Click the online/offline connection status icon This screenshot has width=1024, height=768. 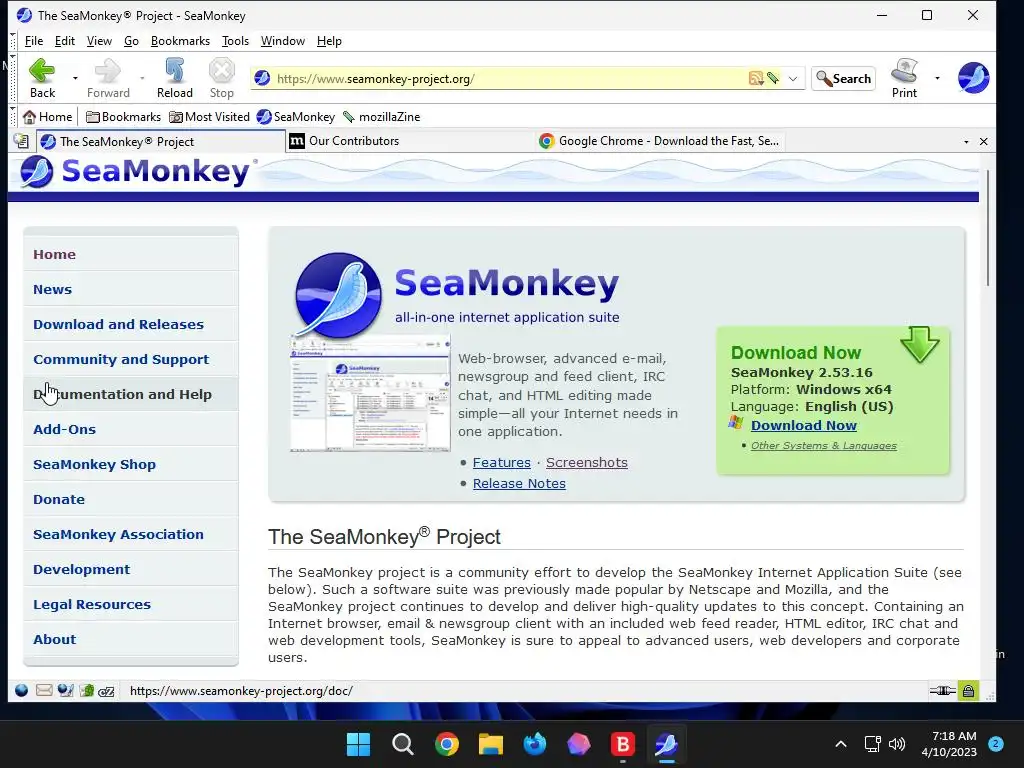click(x=942, y=690)
